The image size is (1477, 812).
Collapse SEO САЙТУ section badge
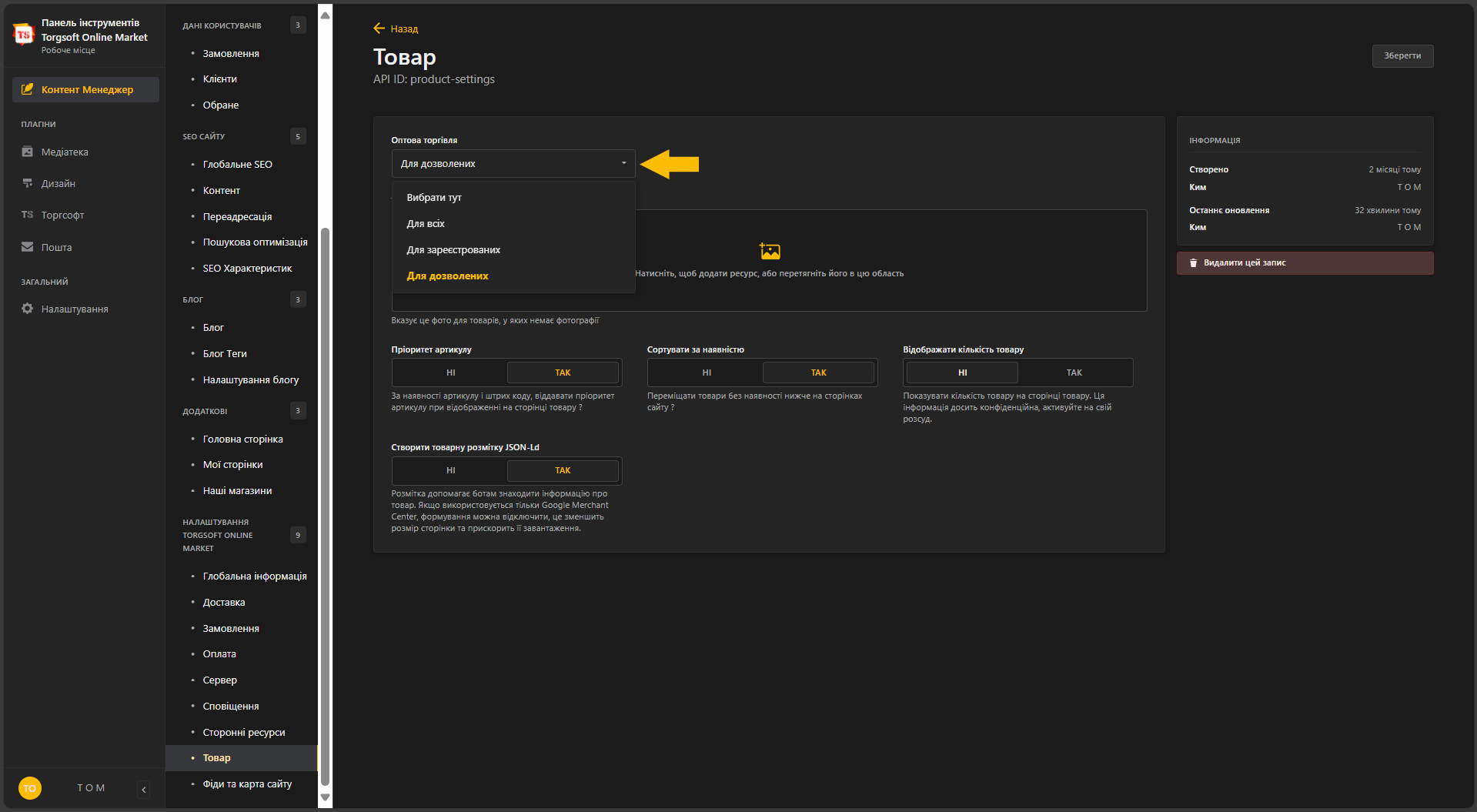298,136
